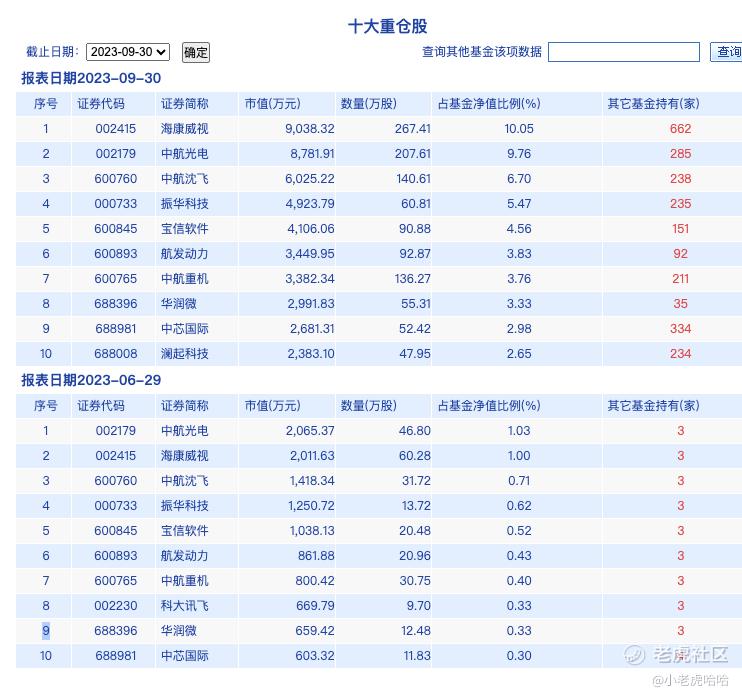Click share quantity 30.75
Screen dimensions: 742x697
click(415, 581)
